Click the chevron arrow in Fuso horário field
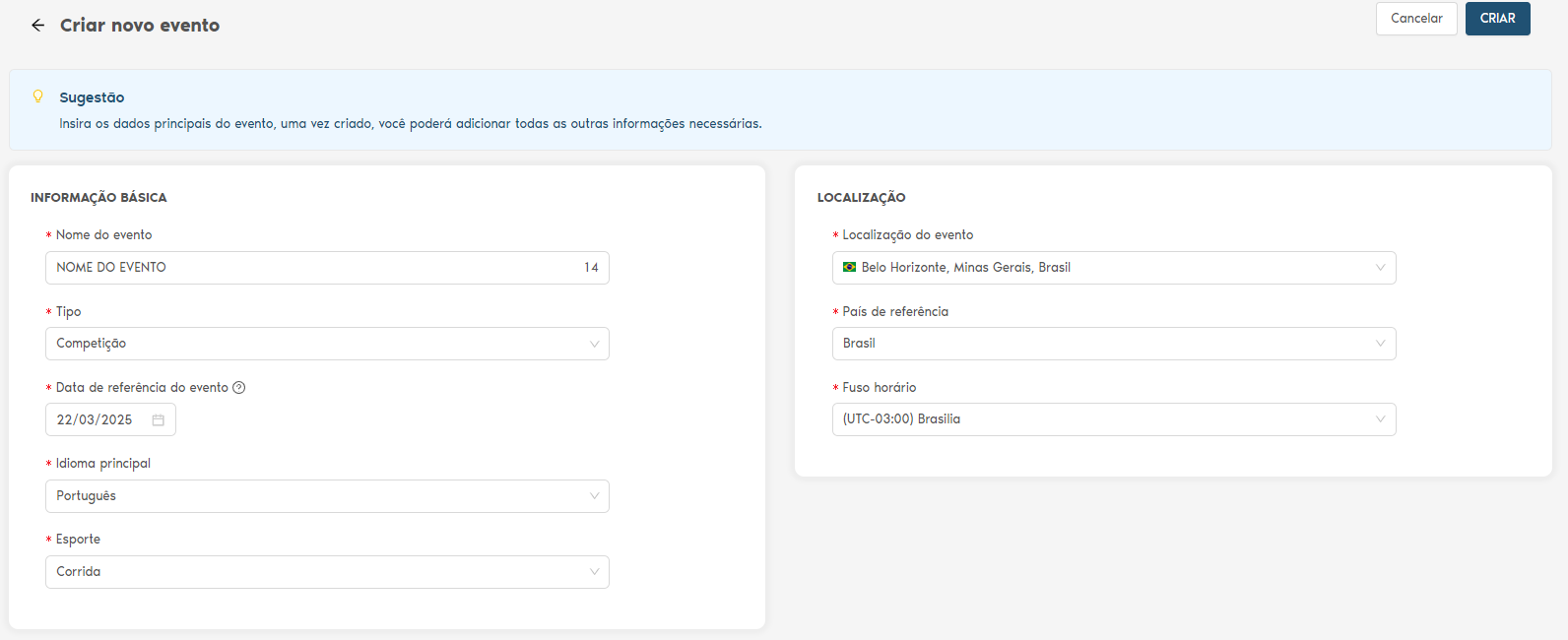This screenshot has height=640, width=1568. point(1380,419)
